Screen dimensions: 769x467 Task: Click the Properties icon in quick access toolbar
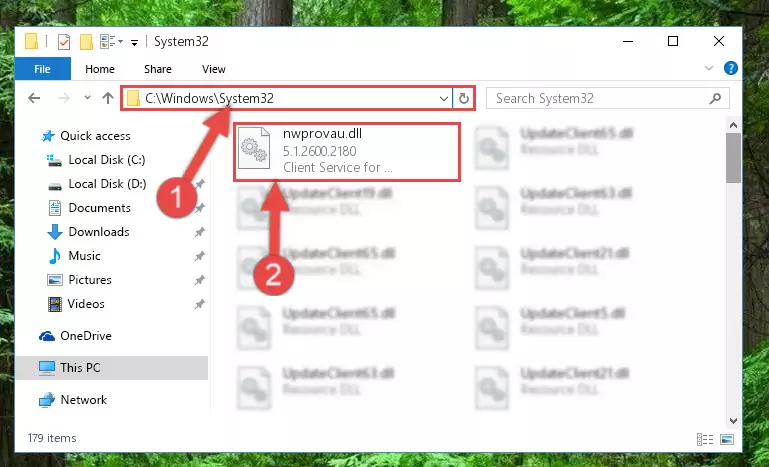click(x=64, y=42)
